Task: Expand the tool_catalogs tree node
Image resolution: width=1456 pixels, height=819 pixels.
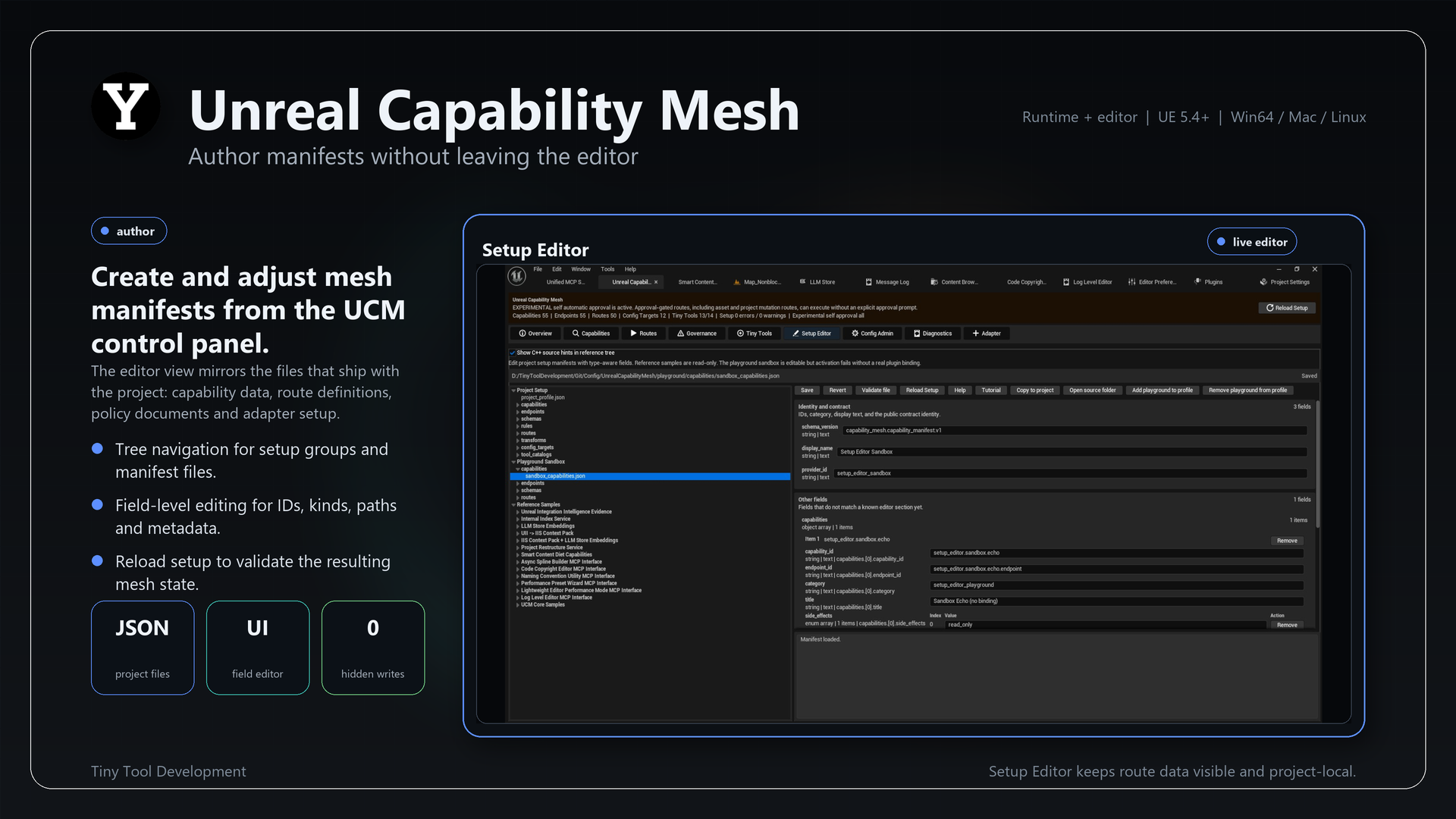Action: click(518, 455)
